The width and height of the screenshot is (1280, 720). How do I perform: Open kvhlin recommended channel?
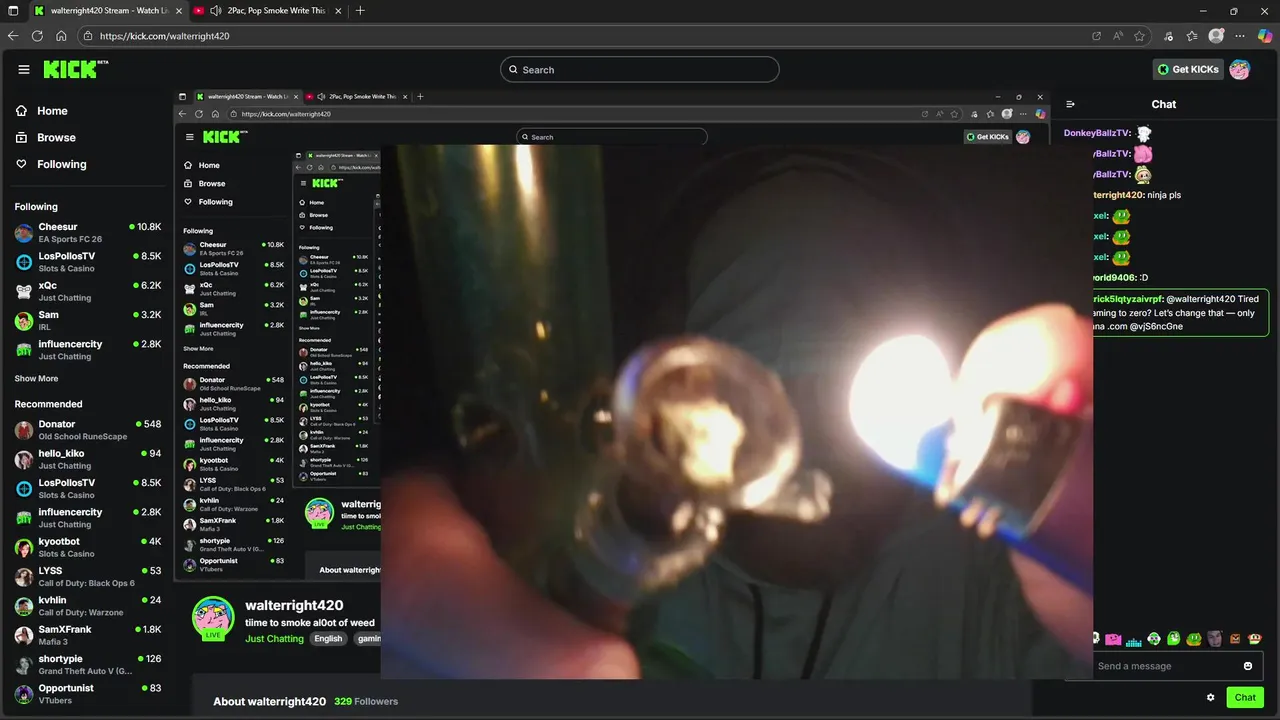click(x=88, y=606)
